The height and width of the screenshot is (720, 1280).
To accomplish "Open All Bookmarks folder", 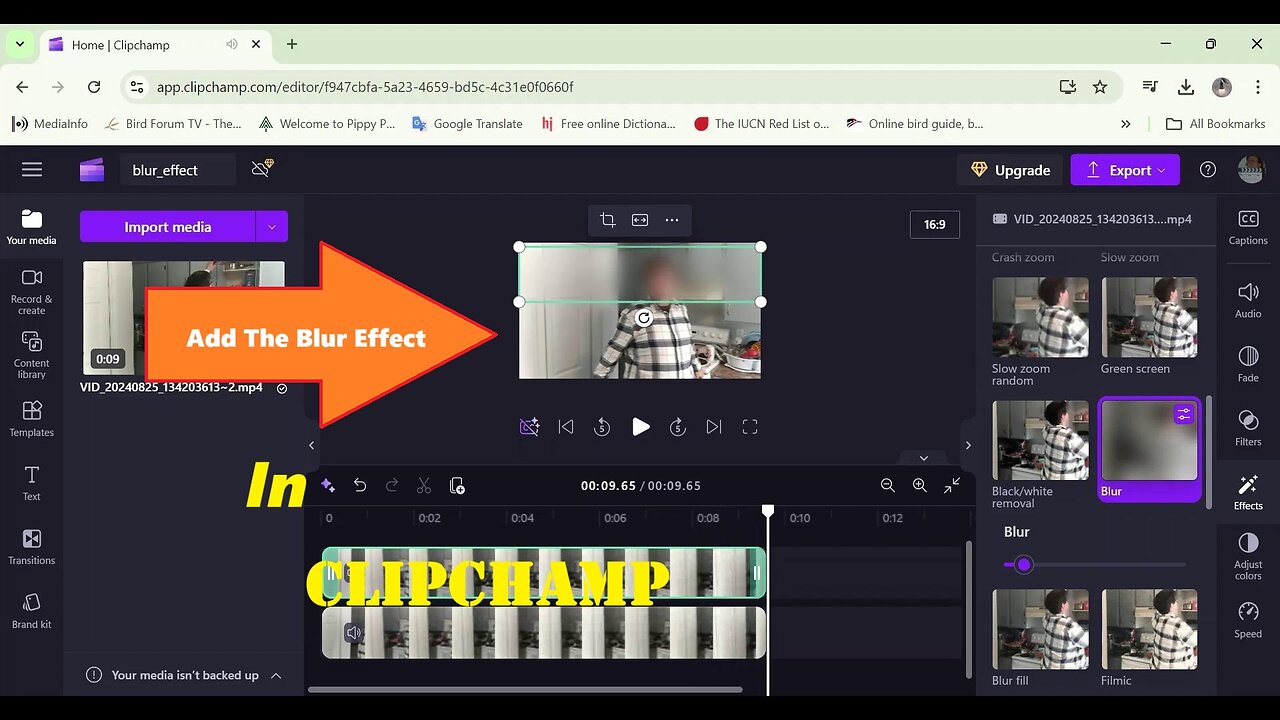I will tap(1216, 124).
